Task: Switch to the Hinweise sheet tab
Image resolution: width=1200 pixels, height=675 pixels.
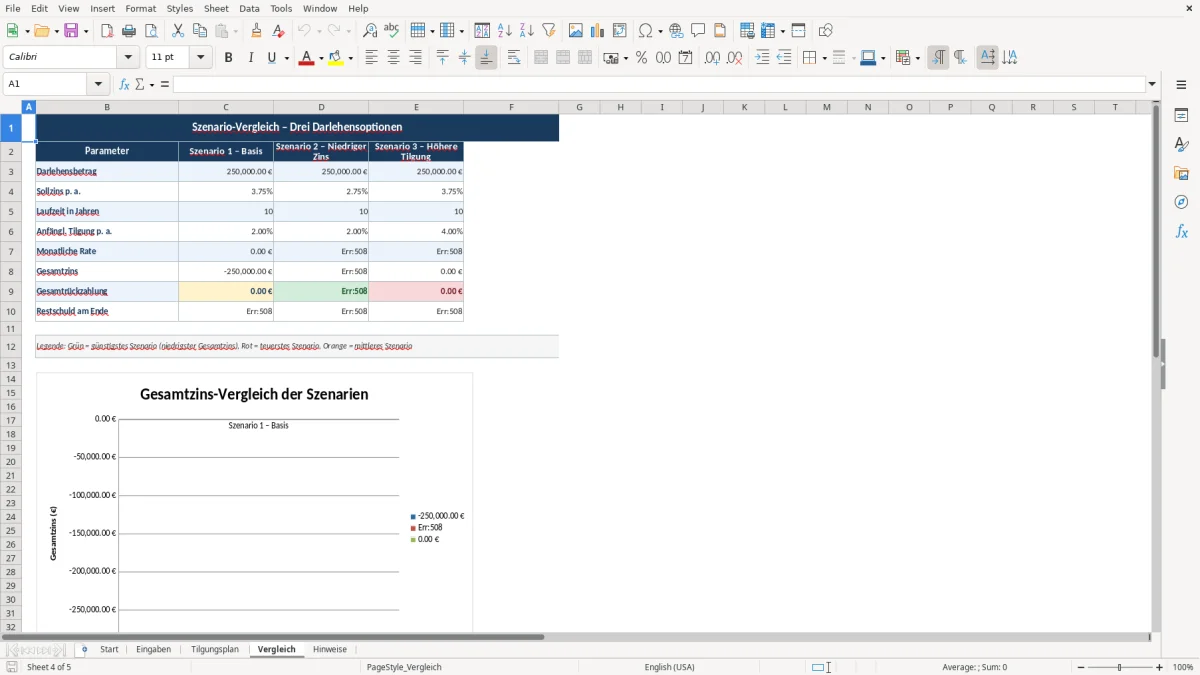Action: (329, 649)
